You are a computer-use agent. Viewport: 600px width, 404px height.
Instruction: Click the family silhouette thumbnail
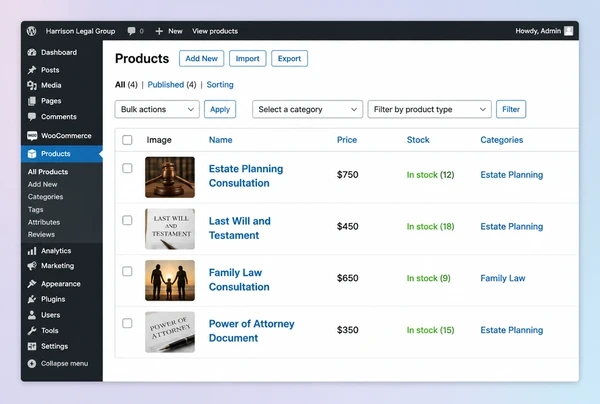coord(170,280)
